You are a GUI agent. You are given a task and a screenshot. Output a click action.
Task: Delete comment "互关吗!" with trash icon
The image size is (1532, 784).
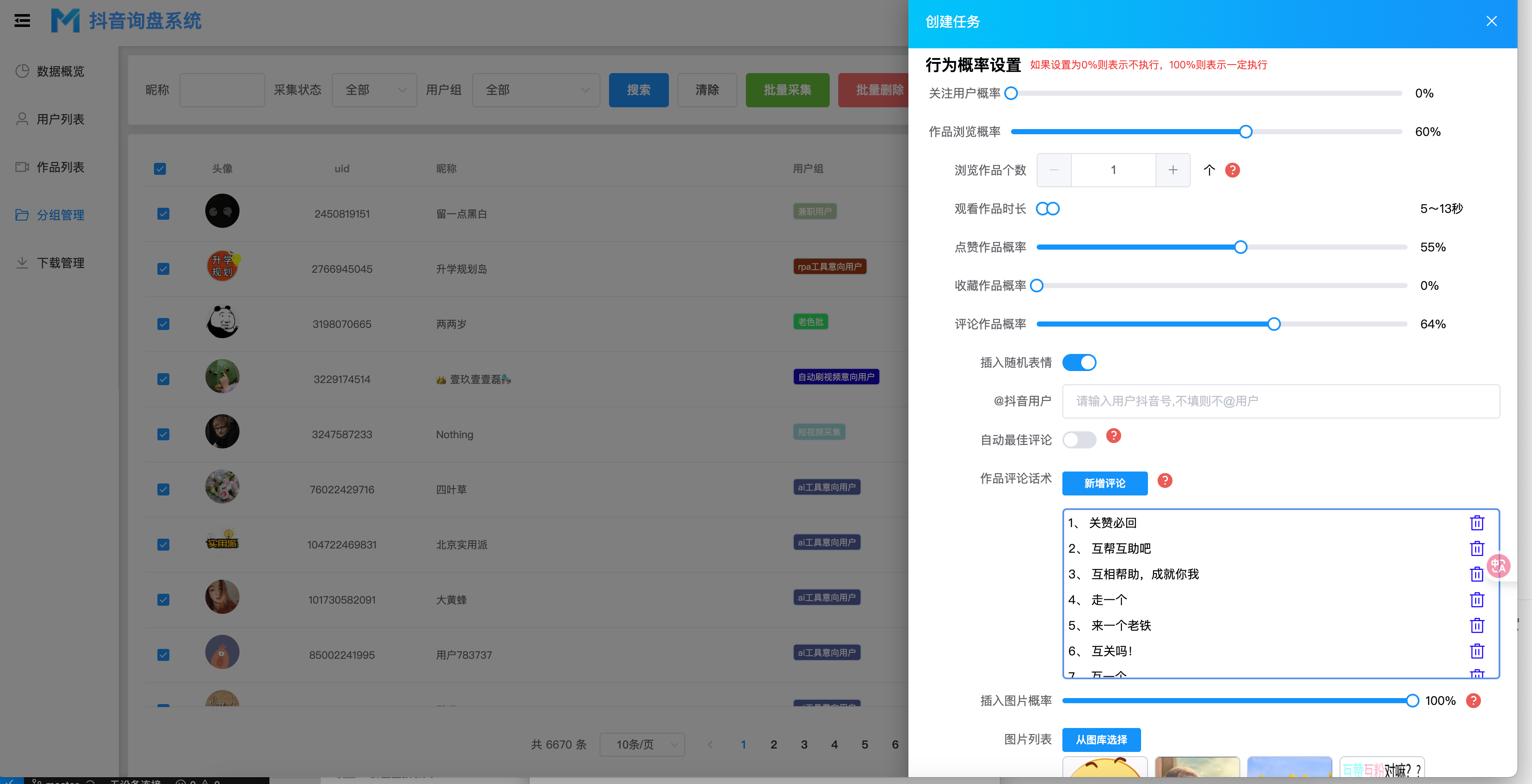(1477, 651)
